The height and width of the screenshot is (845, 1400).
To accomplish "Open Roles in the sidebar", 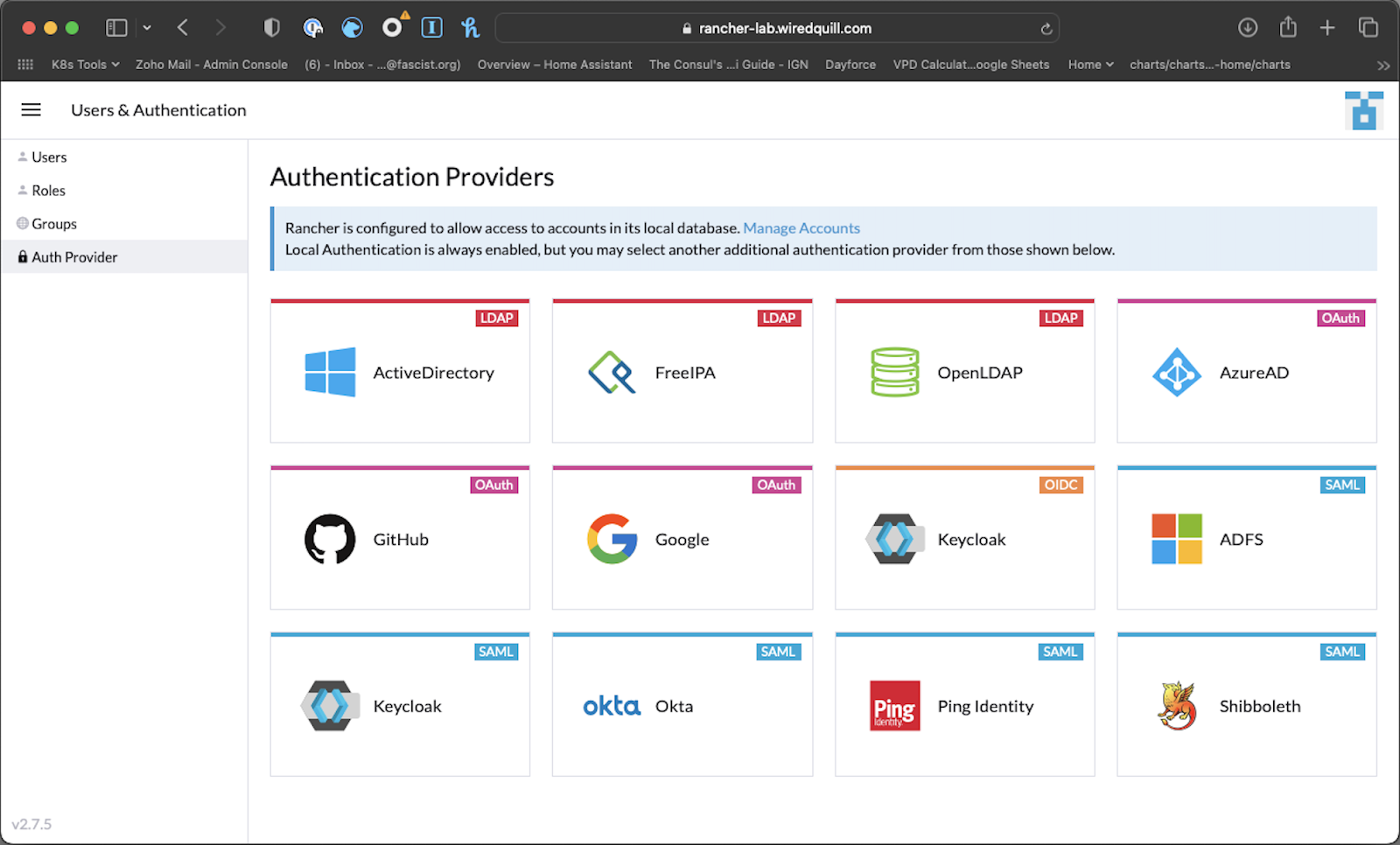I will pyautogui.click(x=124, y=191).
